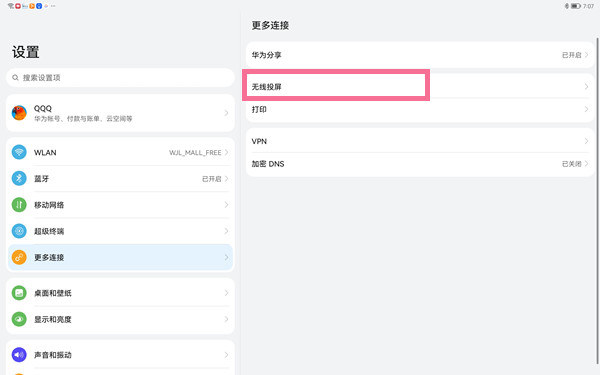This screenshot has height=375, width=600.
Task: Tap the orange 更多连接 link icon
Action: (x=19, y=257)
